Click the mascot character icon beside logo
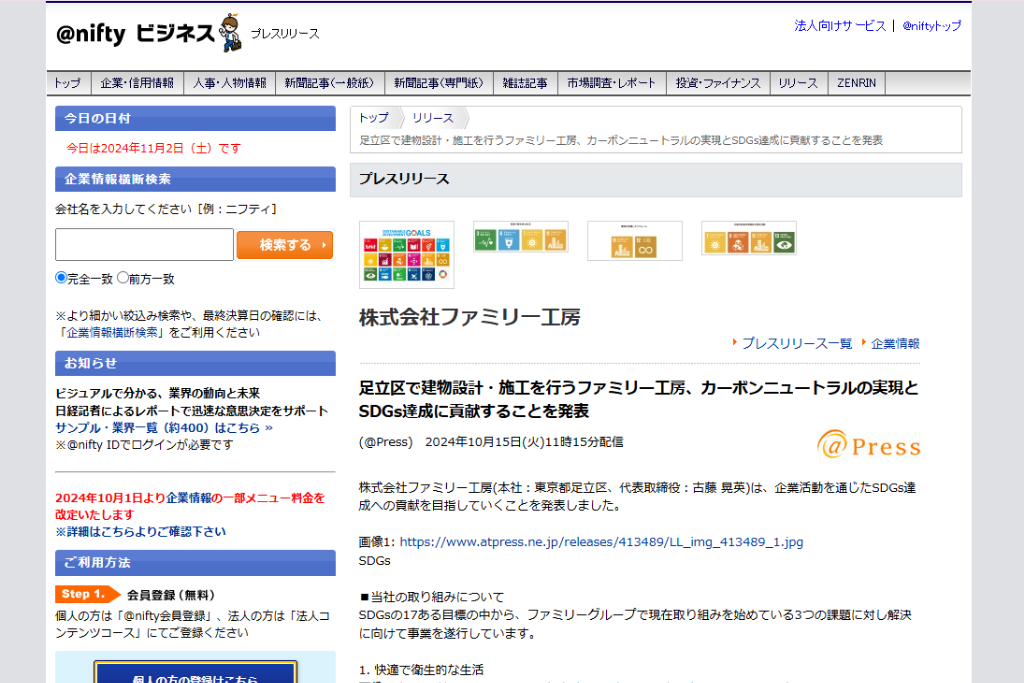The image size is (1024, 683). click(x=230, y=33)
